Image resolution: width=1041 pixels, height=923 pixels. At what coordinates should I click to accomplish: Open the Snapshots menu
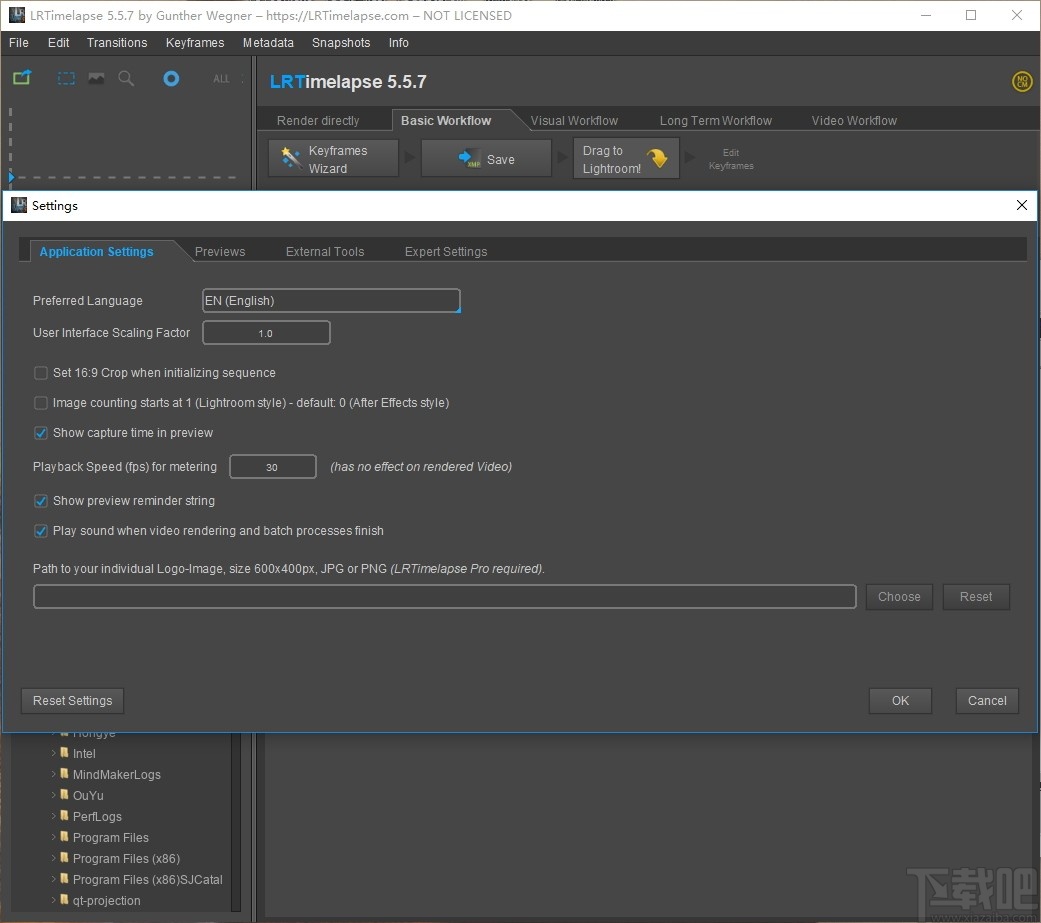click(x=341, y=42)
